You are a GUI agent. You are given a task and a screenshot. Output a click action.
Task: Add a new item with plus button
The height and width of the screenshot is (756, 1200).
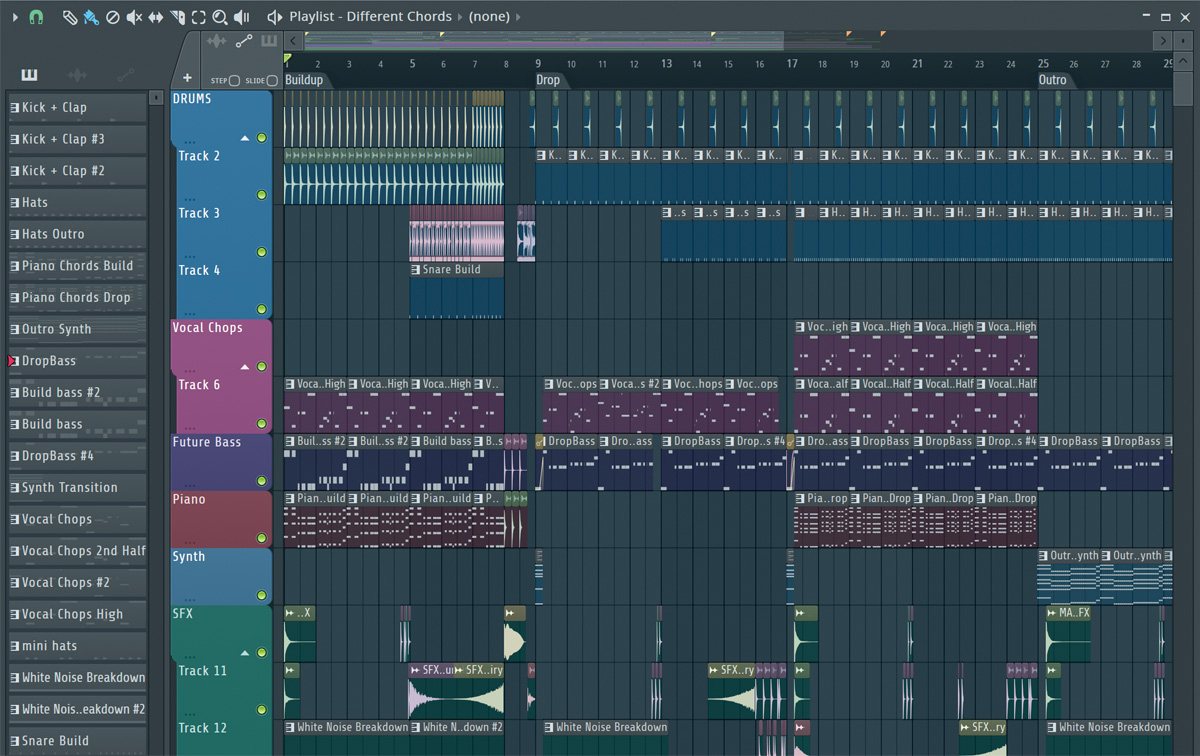tap(187, 78)
